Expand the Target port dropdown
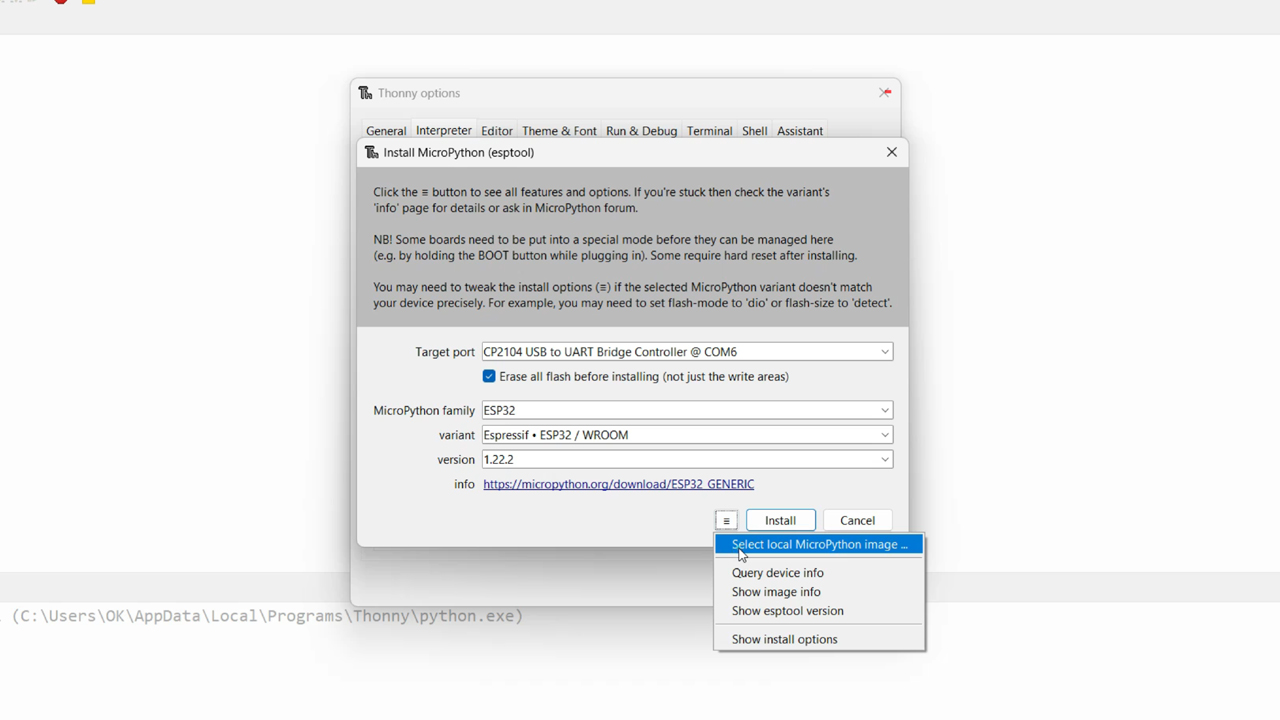Viewport: 1280px width, 720px height. (x=885, y=352)
